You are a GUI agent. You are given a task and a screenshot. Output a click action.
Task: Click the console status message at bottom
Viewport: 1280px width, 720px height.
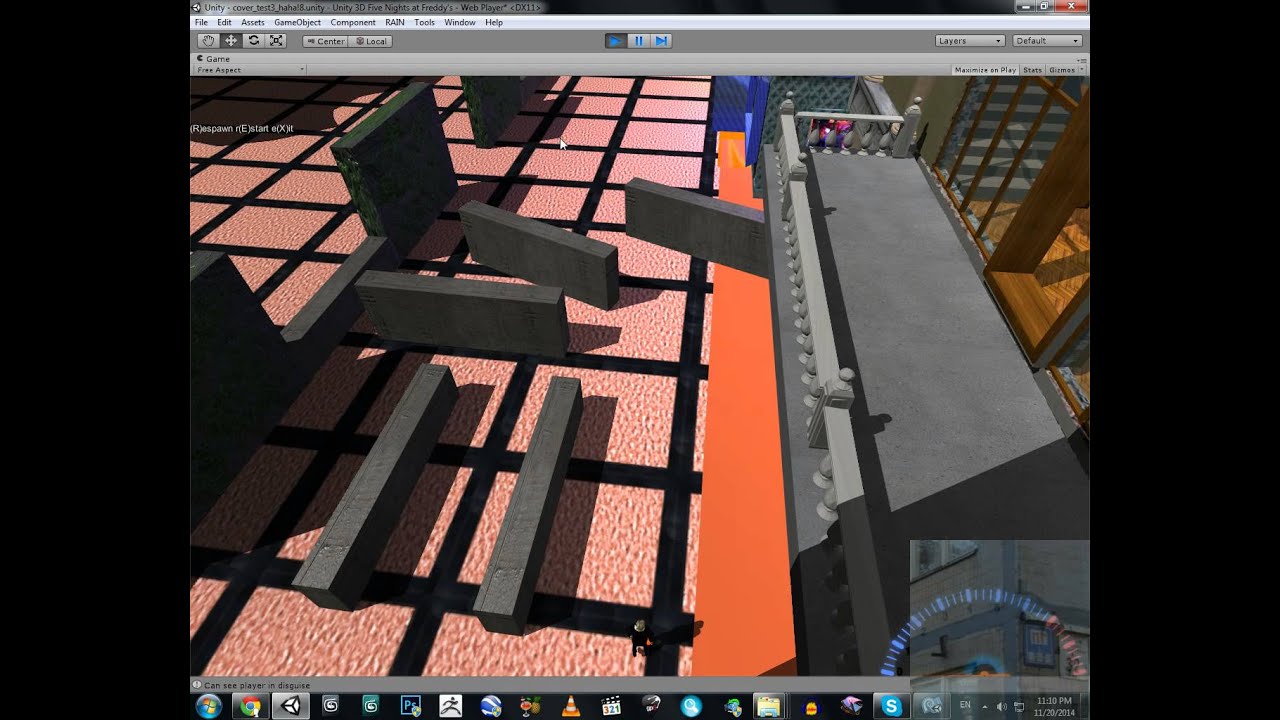[x=257, y=685]
